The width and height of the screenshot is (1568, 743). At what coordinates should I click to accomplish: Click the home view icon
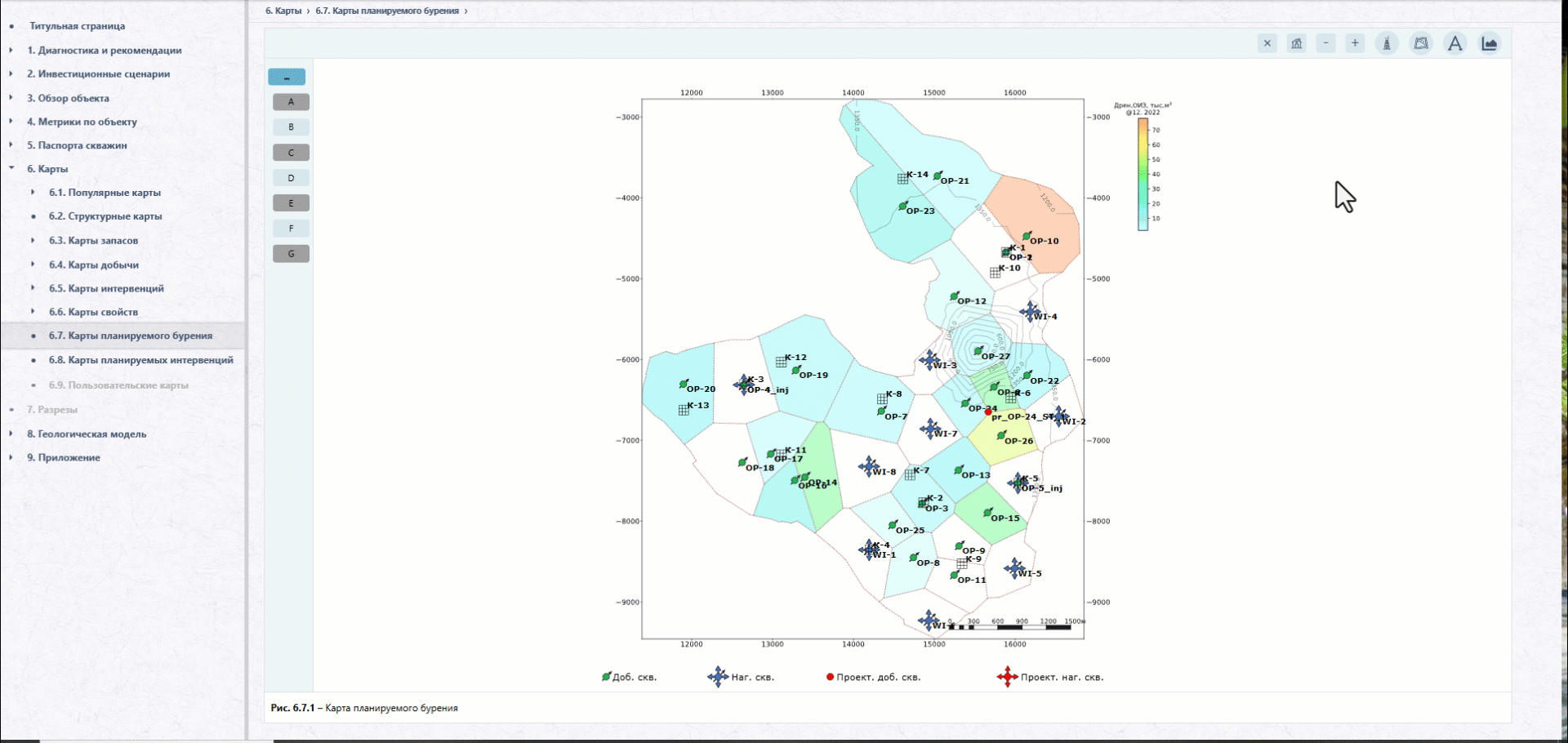point(1297,44)
